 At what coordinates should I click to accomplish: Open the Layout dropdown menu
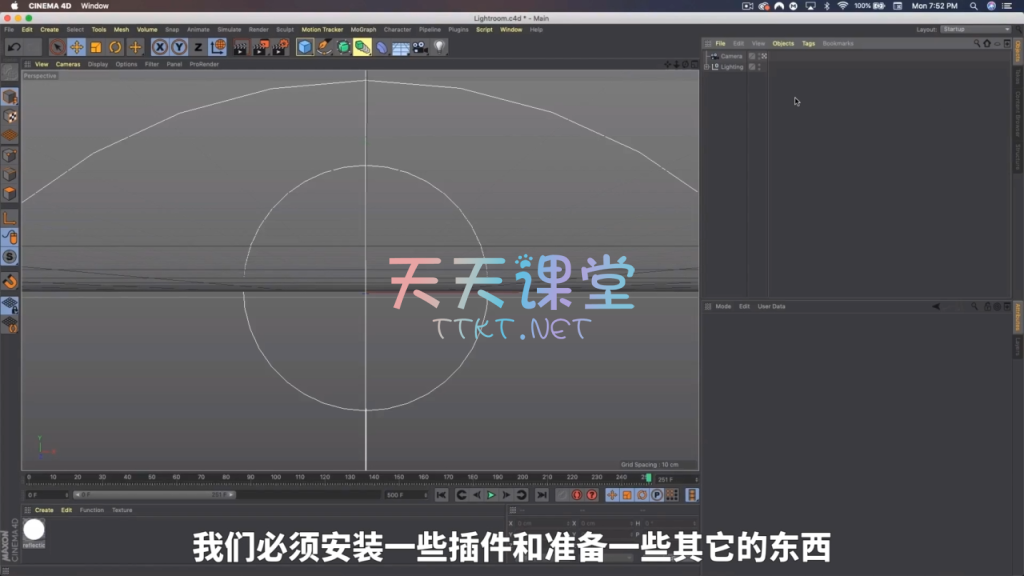976,29
